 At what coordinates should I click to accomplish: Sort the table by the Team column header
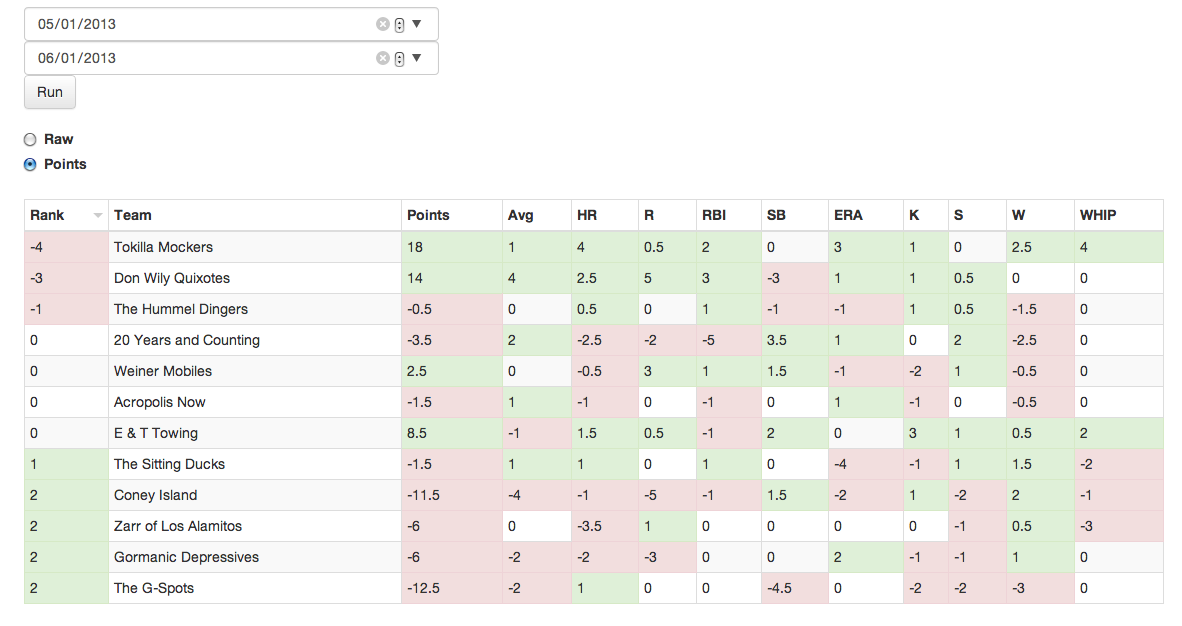coord(133,215)
